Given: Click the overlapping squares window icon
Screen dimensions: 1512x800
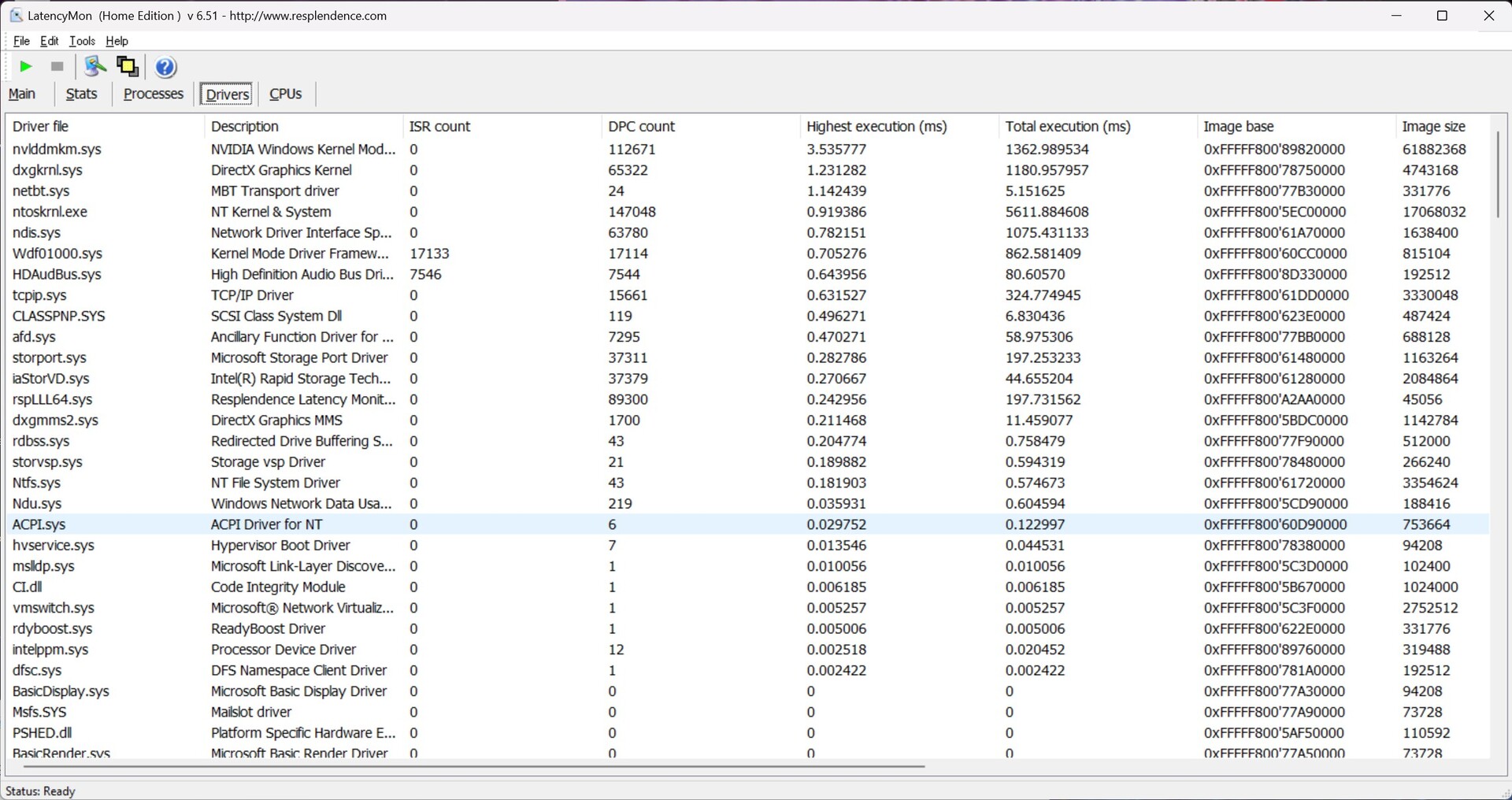Looking at the screenshot, I should (127, 67).
